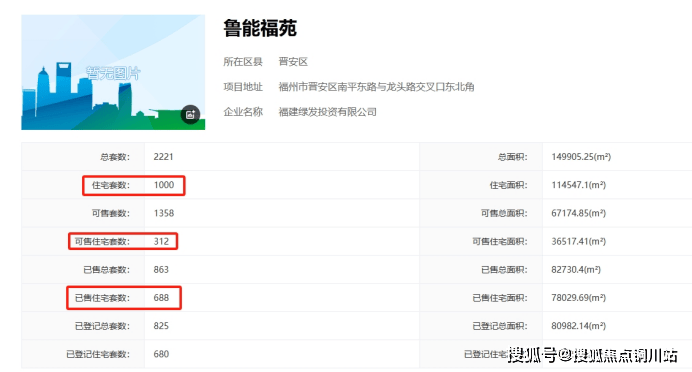The image size is (692, 372).
Task: Click company name 福建绿发投资有限公司
Action: pos(327,112)
